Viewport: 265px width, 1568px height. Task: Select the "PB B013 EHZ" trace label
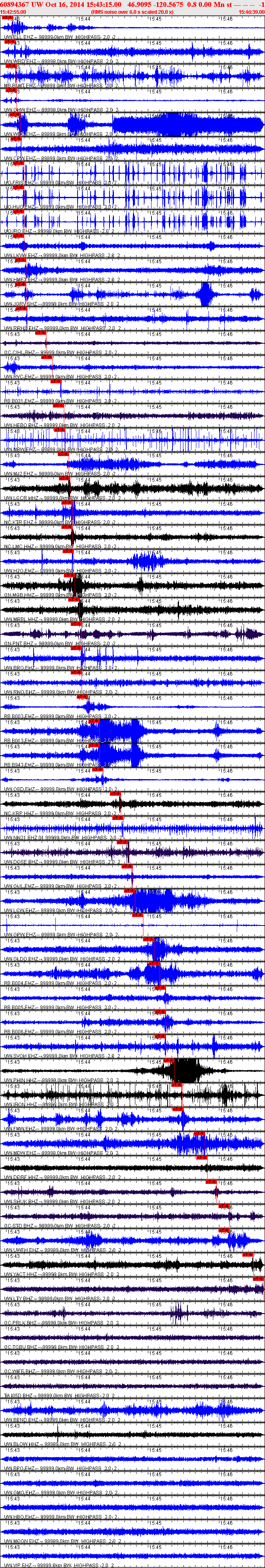point(61,742)
